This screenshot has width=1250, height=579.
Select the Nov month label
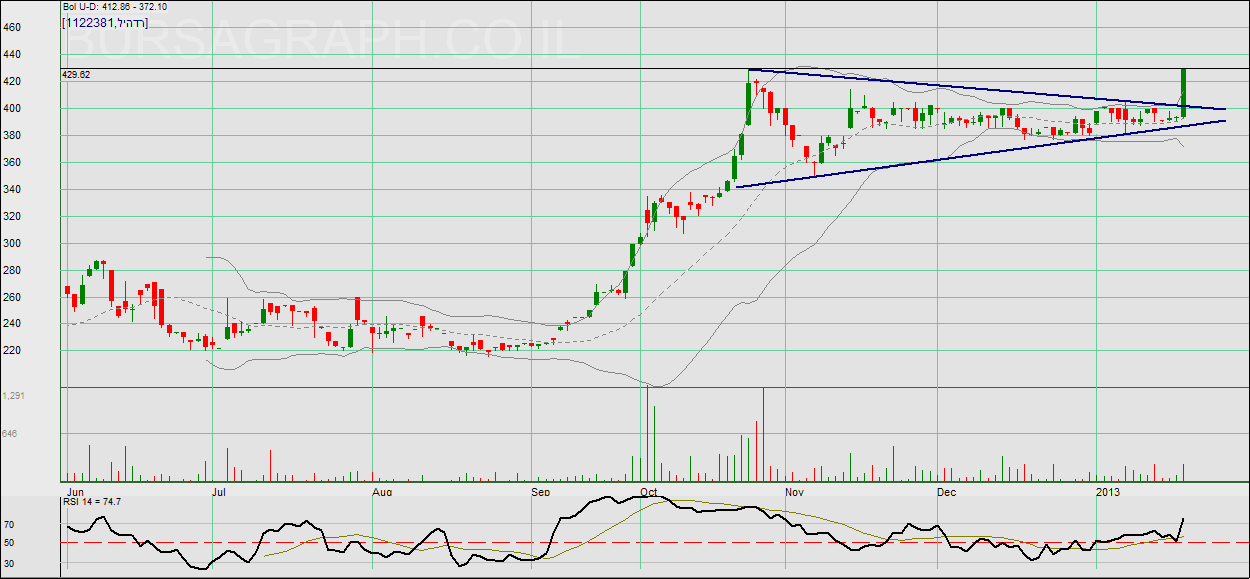click(795, 492)
